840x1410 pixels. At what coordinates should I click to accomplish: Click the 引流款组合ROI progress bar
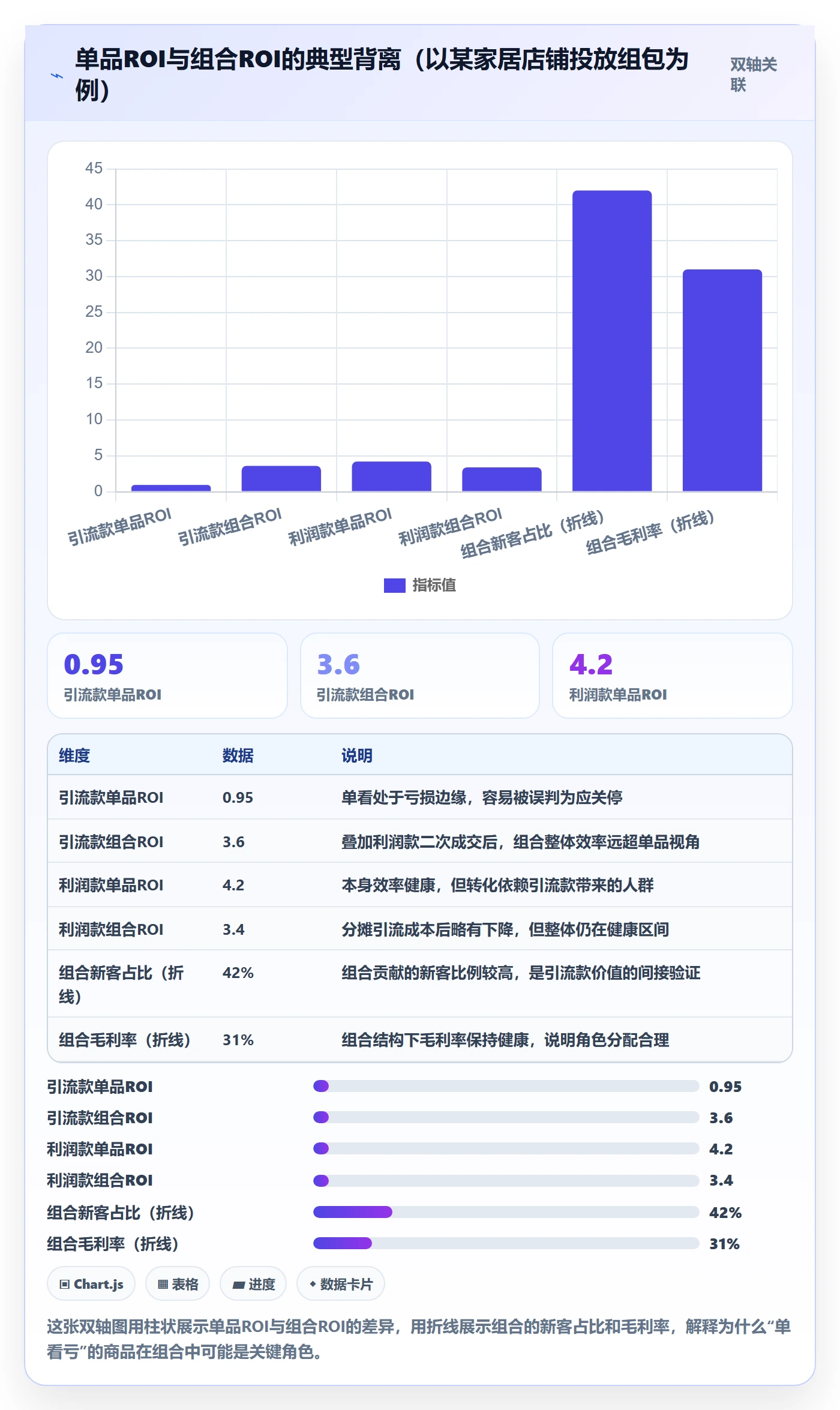[x=506, y=1117]
